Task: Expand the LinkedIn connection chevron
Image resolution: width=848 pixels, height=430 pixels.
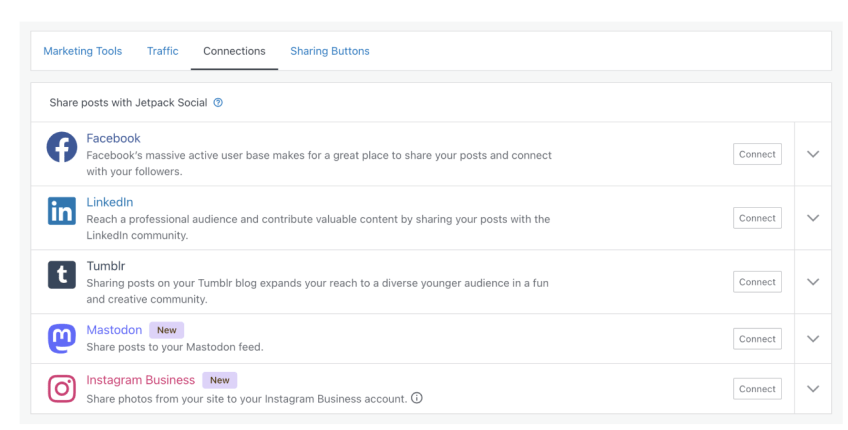Action: pyautogui.click(x=812, y=218)
